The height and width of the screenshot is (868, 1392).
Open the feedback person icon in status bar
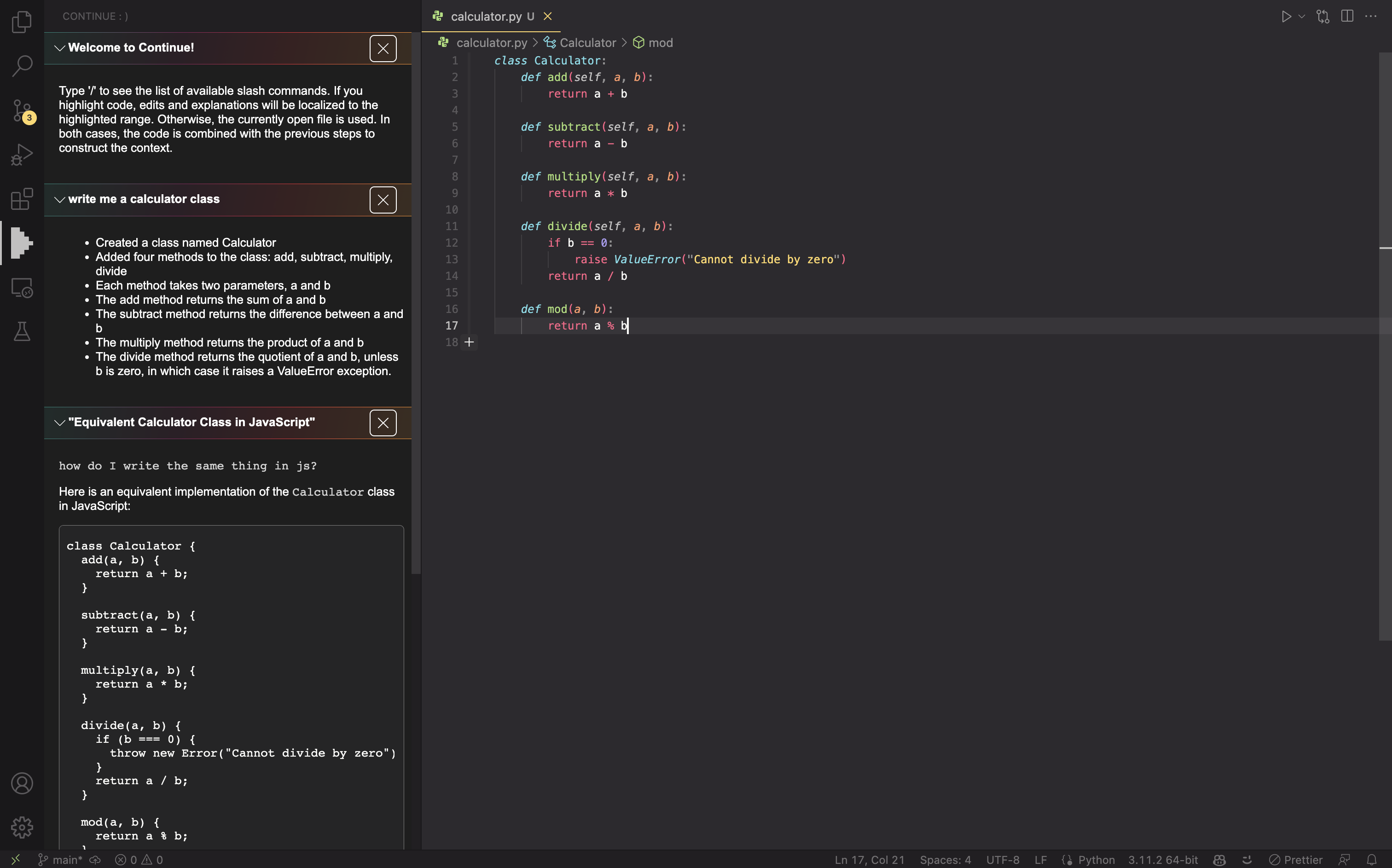[1344, 859]
